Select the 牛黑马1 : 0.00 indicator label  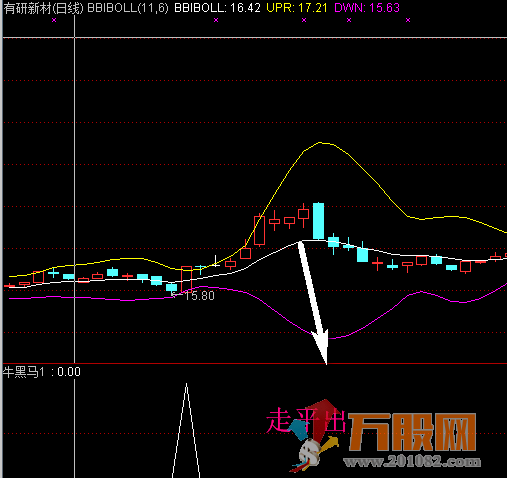[42, 372]
